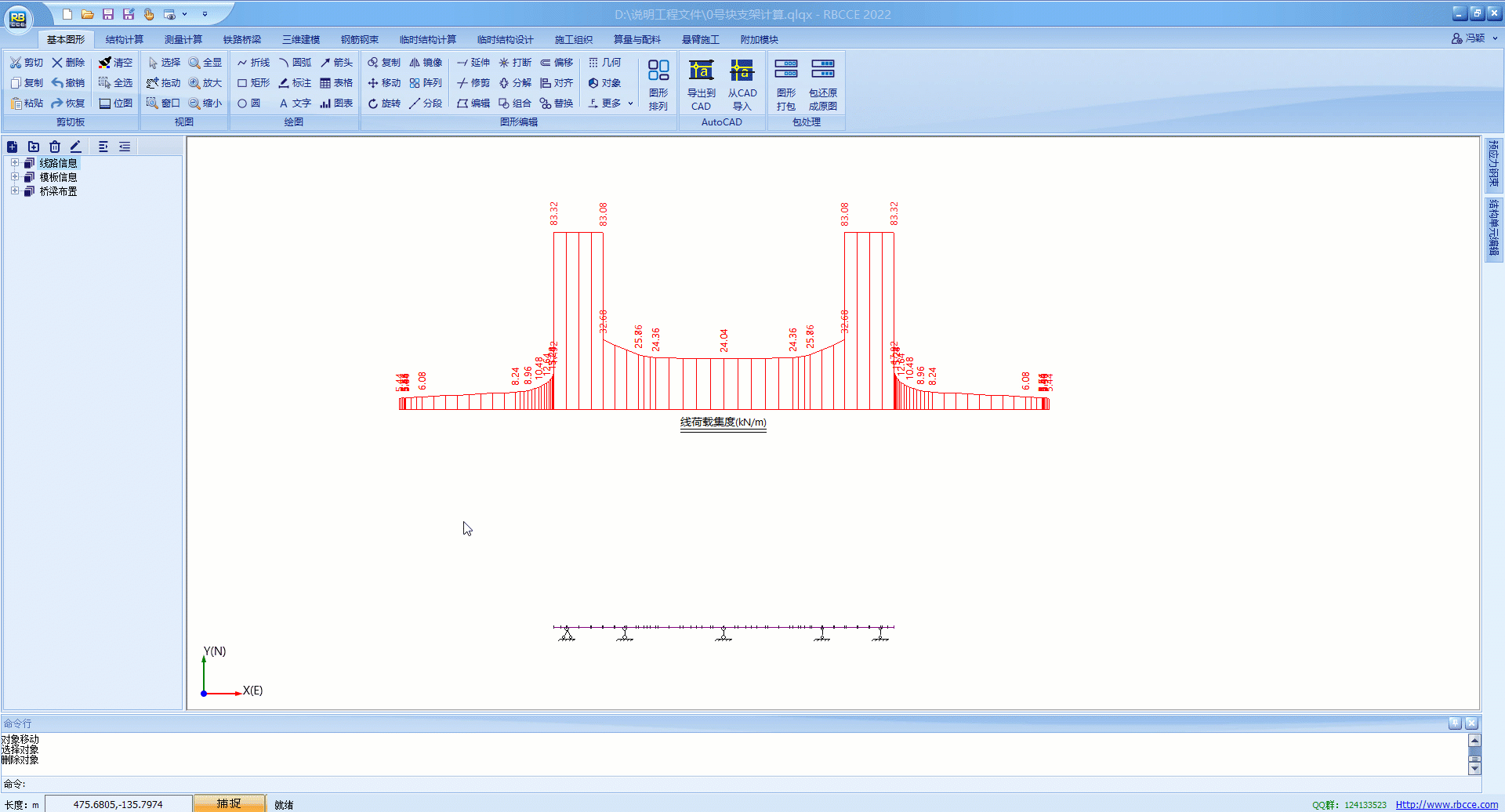
Task: Select the rotate tool
Action: click(x=384, y=103)
